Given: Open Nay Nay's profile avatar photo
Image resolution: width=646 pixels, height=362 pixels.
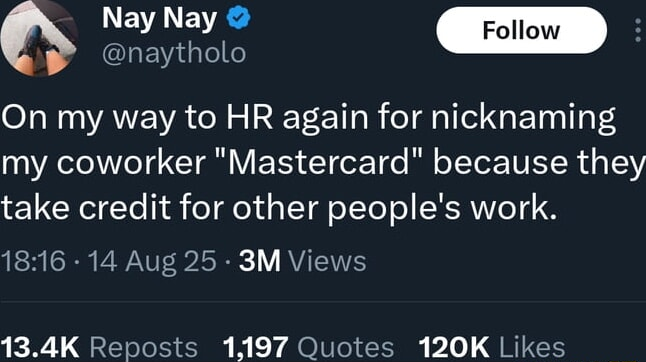Looking at the screenshot, I should click(x=40, y=38).
